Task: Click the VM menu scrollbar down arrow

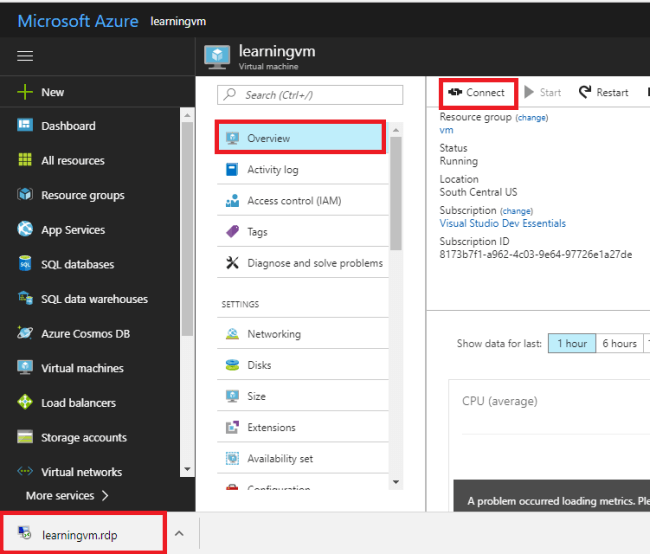Action: [x=396, y=481]
